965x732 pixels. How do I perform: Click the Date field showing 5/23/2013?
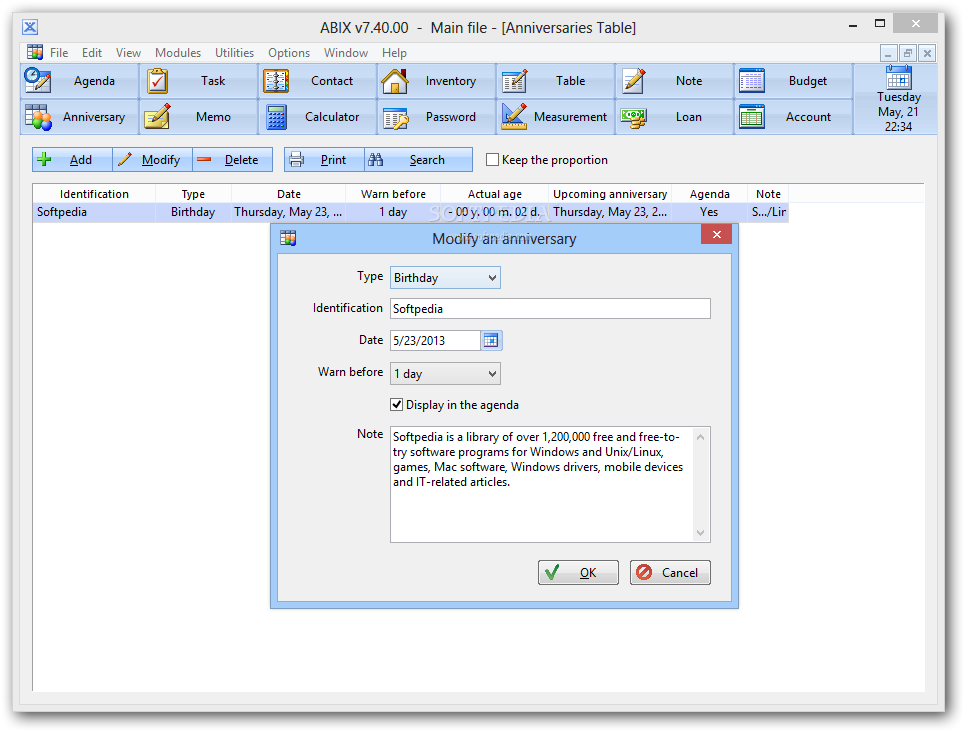click(x=435, y=340)
